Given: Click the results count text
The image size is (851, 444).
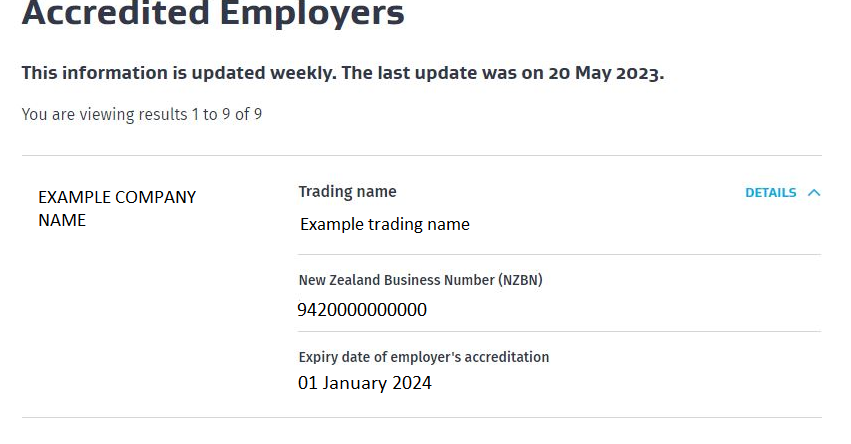Looking at the screenshot, I should [x=142, y=115].
